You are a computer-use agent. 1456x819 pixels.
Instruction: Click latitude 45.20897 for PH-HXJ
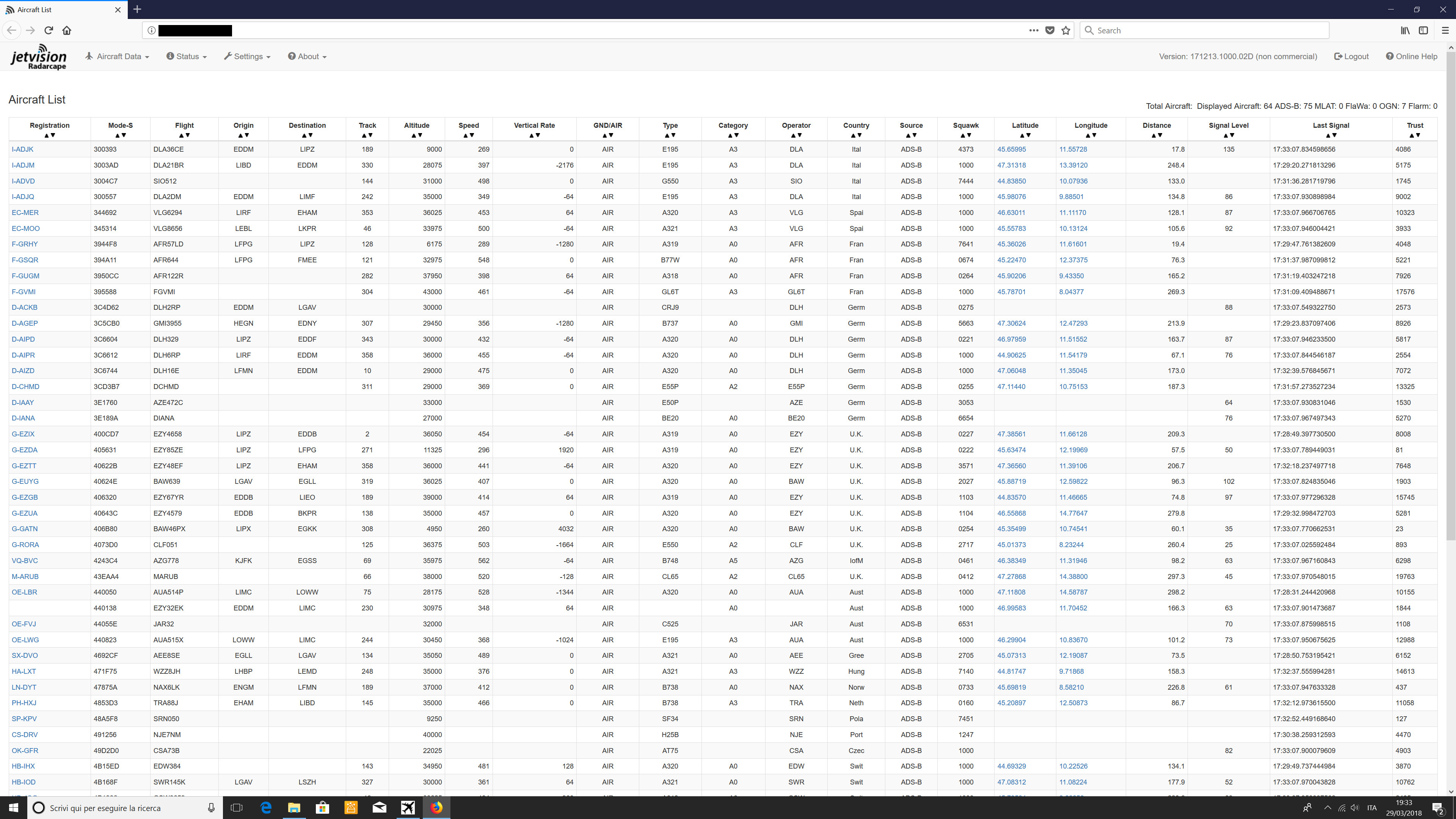click(x=1012, y=704)
